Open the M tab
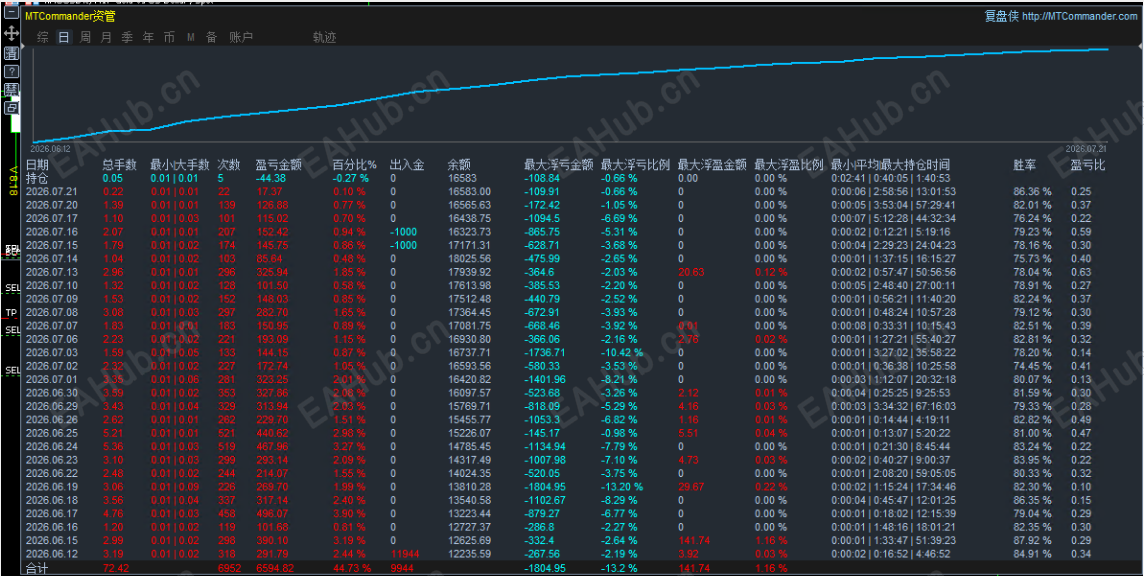This screenshot has width=1144, height=576. coord(190,37)
